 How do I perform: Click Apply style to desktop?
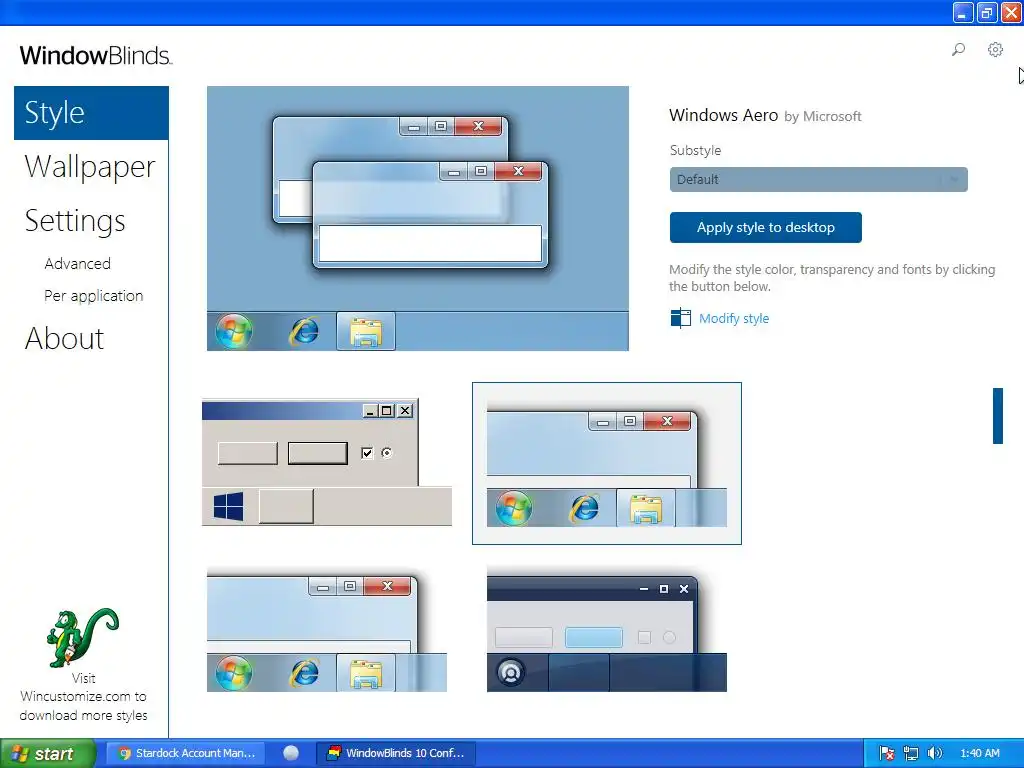tap(765, 227)
